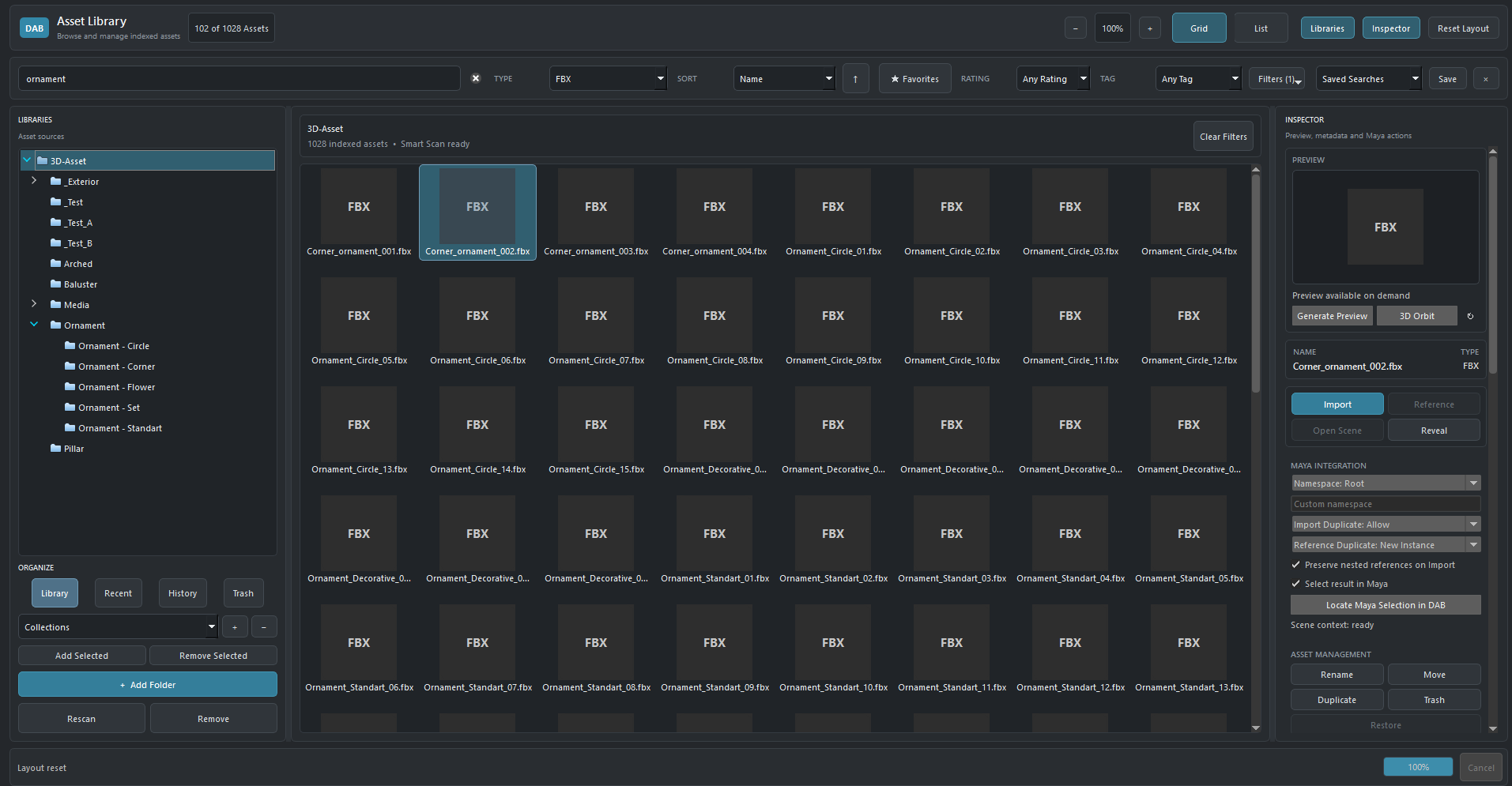
Task: Switch to List view
Action: pyautogui.click(x=1261, y=28)
